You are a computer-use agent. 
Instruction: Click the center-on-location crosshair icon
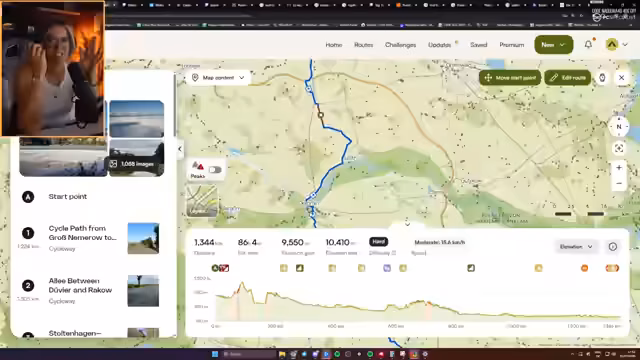click(x=619, y=148)
